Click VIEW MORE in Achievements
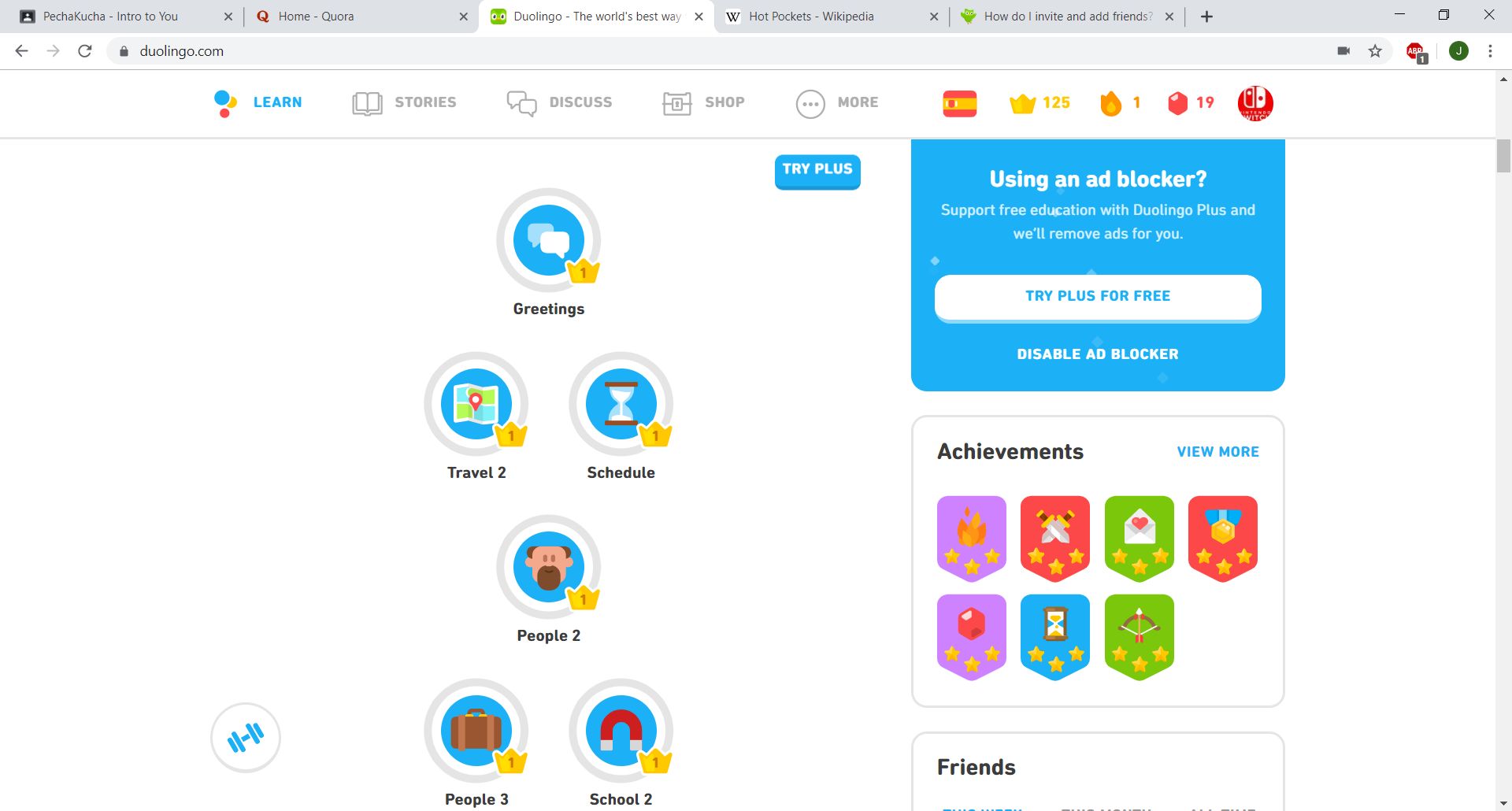 click(1217, 451)
